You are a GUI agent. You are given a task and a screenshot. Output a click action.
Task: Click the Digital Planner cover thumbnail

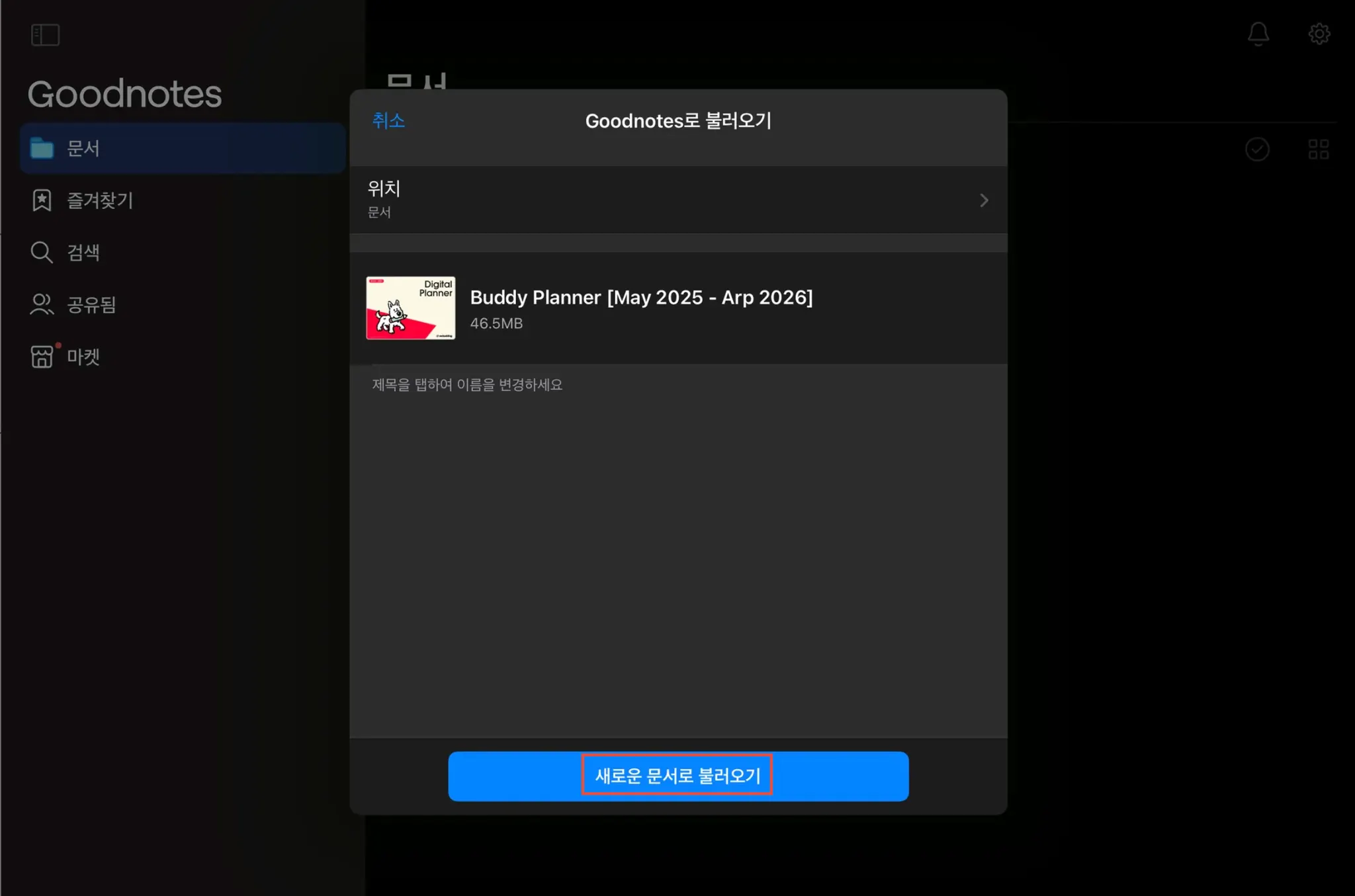[410, 308]
